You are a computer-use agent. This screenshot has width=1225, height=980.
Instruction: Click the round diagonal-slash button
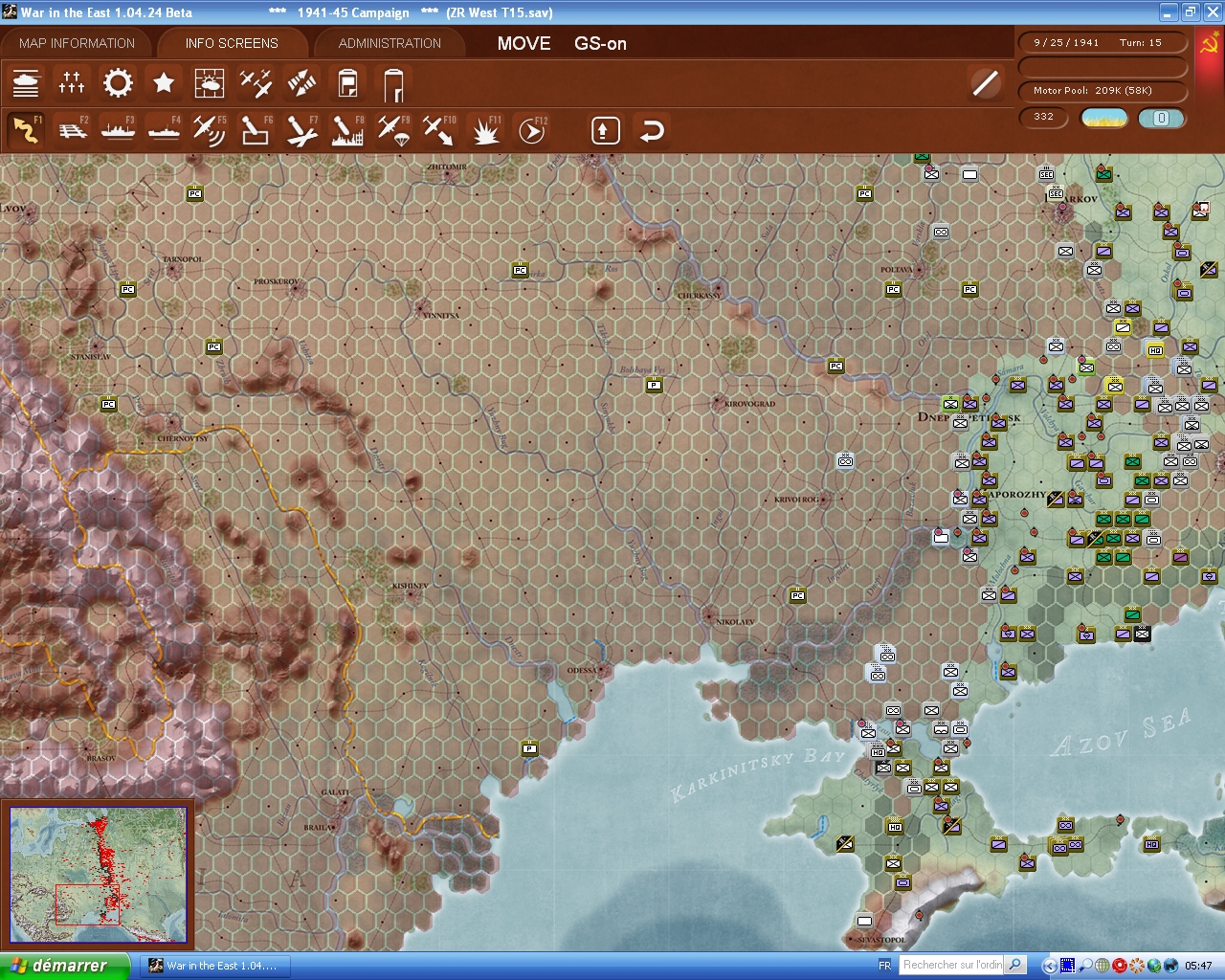[x=985, y=83]
